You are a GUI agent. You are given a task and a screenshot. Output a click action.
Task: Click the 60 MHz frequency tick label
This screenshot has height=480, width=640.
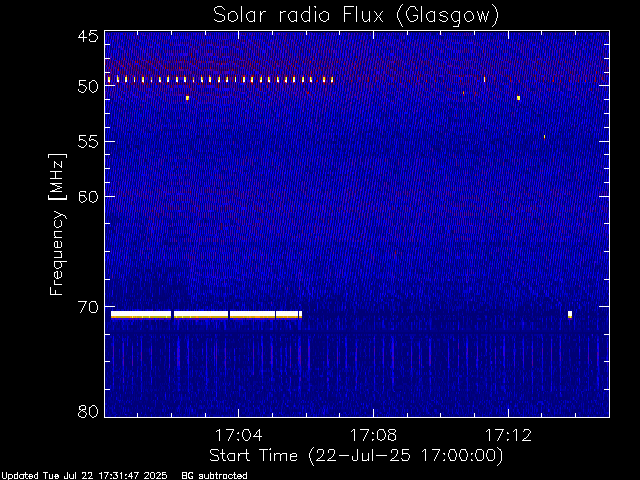click(88, 197)
